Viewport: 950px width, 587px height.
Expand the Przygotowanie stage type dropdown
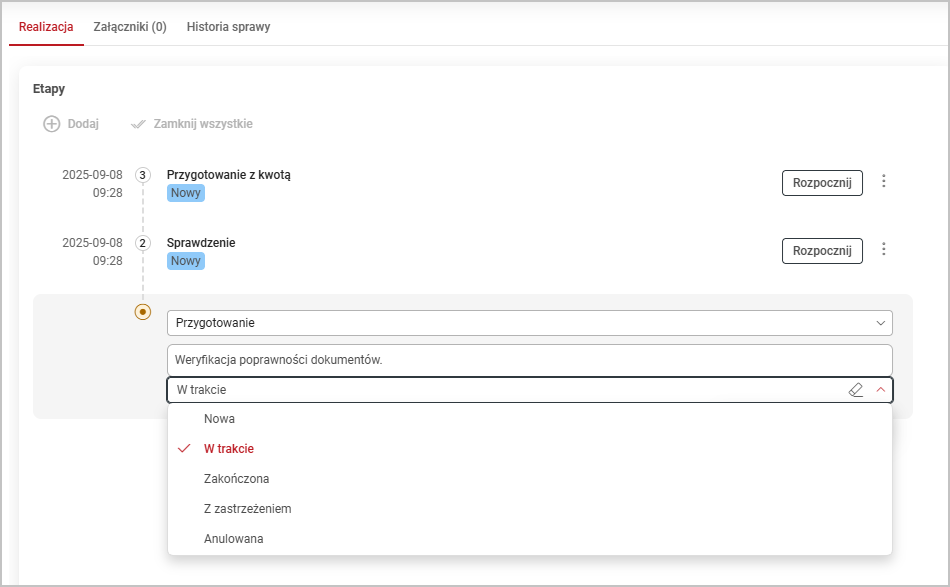(x=880, y=323)
